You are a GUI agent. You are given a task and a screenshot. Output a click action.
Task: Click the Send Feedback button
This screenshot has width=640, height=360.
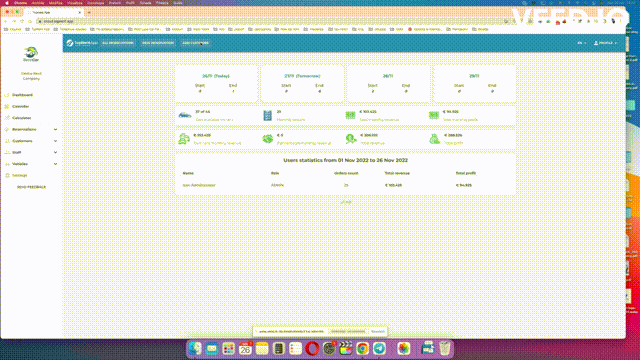click(31, 187)
